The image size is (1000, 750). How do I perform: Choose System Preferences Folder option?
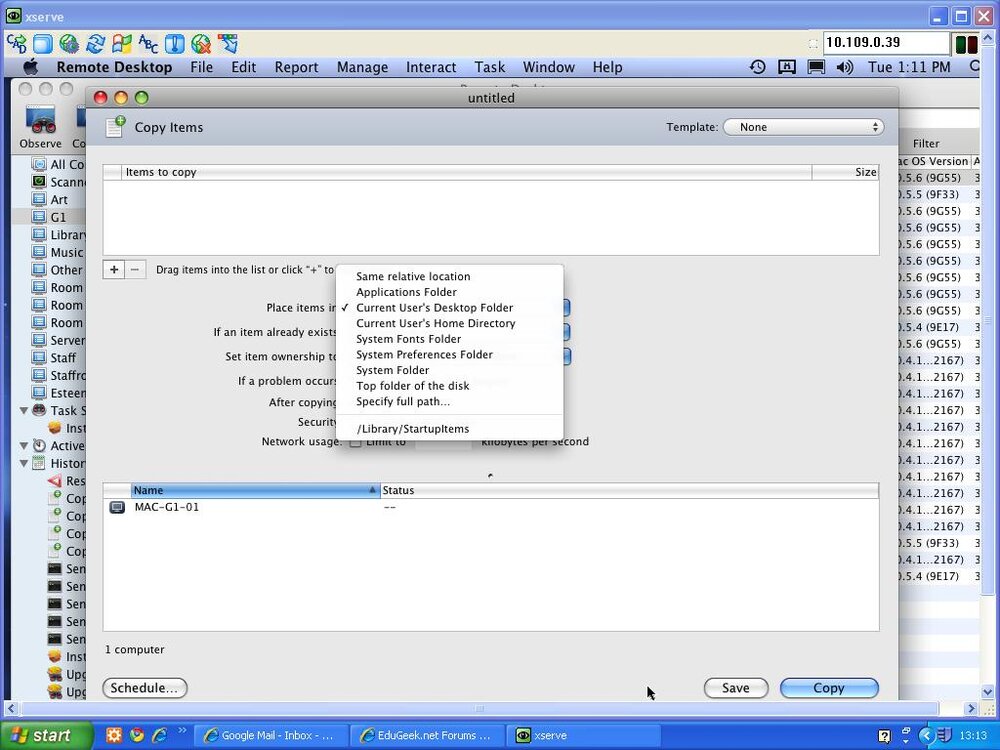[x=450, y=355]
